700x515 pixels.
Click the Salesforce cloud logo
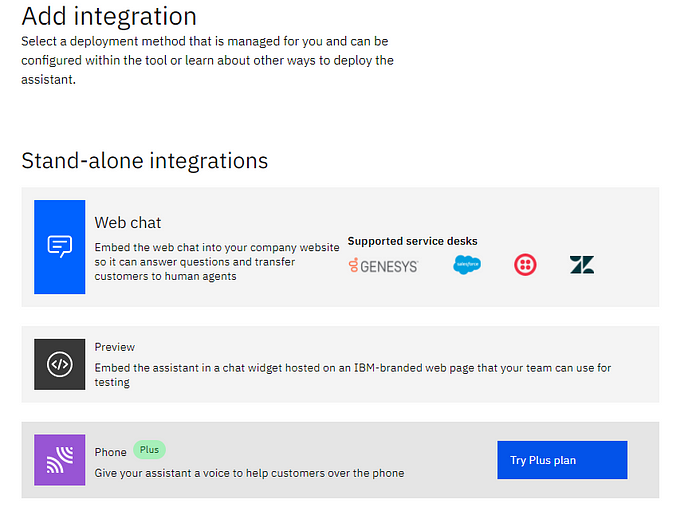point(467,265)
